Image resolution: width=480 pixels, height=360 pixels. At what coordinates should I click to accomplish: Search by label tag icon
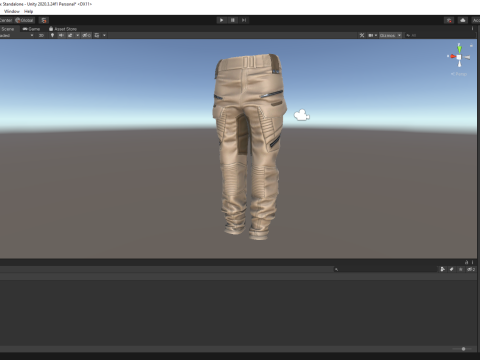(451, 269)
